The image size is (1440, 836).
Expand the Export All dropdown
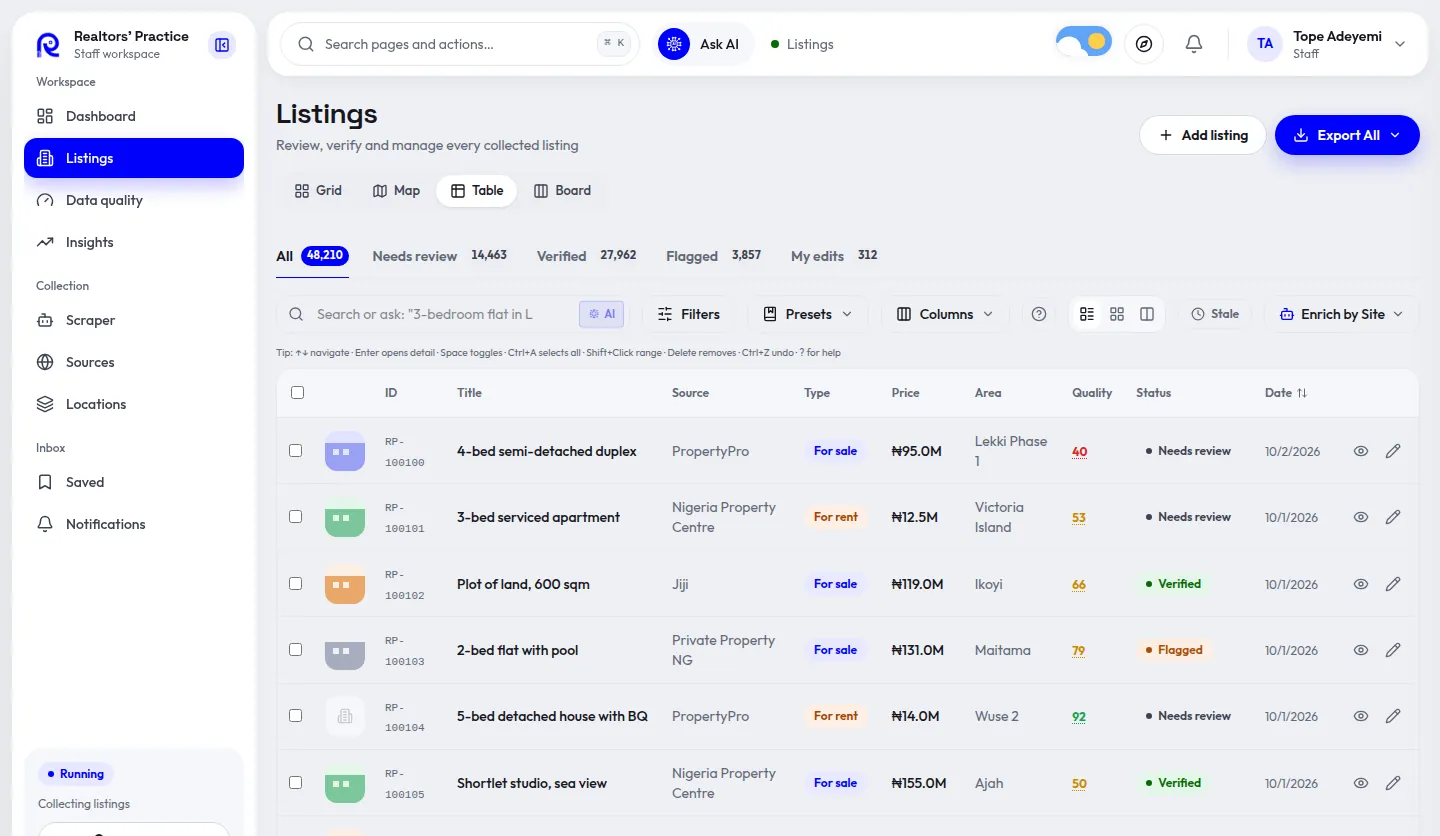[x=1347, y=135]
